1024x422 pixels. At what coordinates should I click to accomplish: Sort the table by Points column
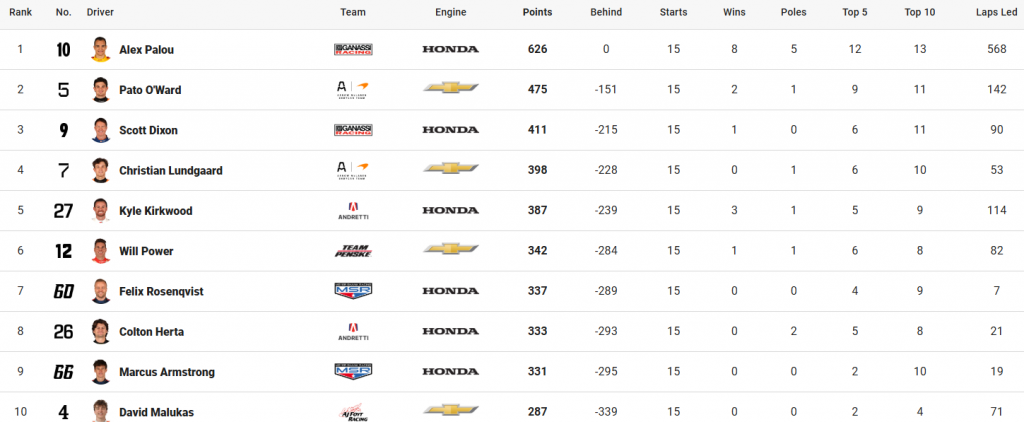pos(537,12)
